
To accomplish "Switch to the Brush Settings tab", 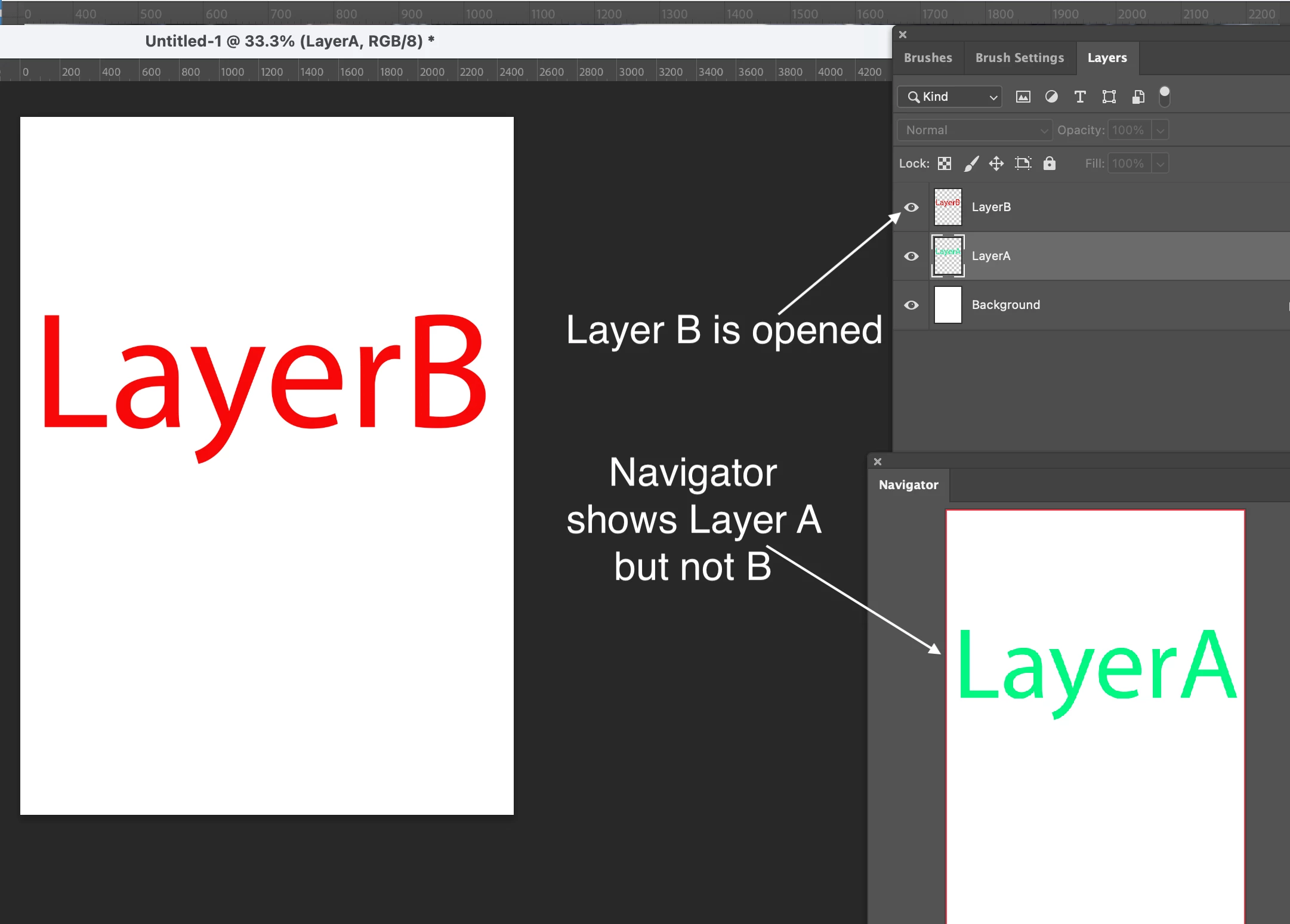I will pos(1019,58).
